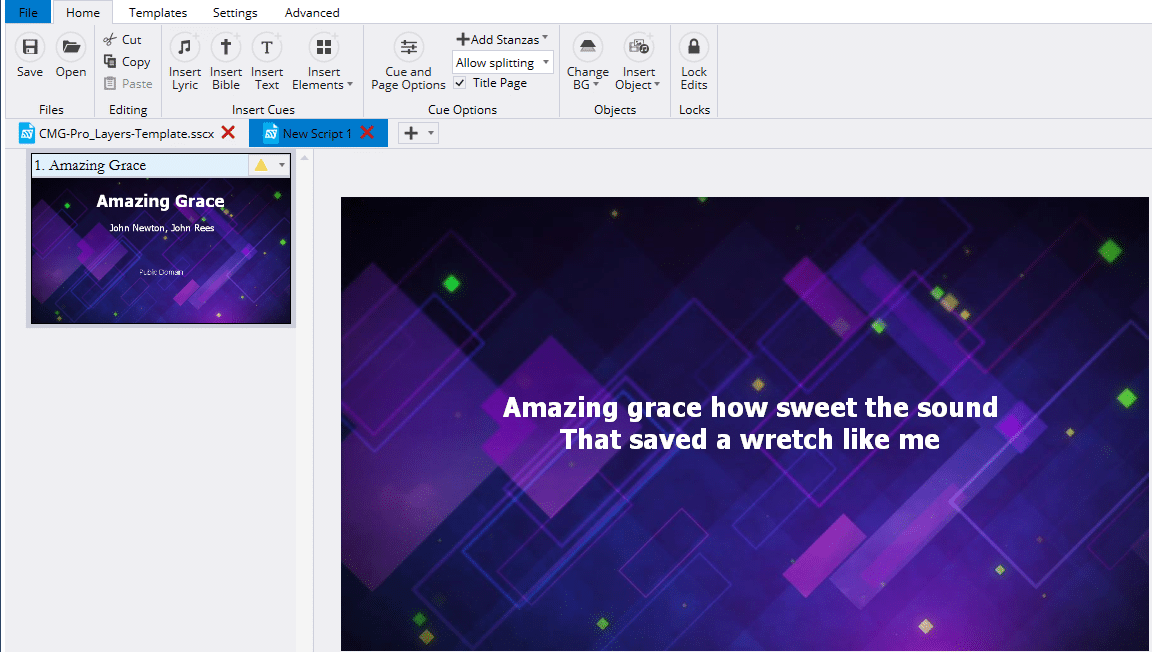The image size is (1152, 652).
Task: Click the Copy icon
Action: point(110,61)
